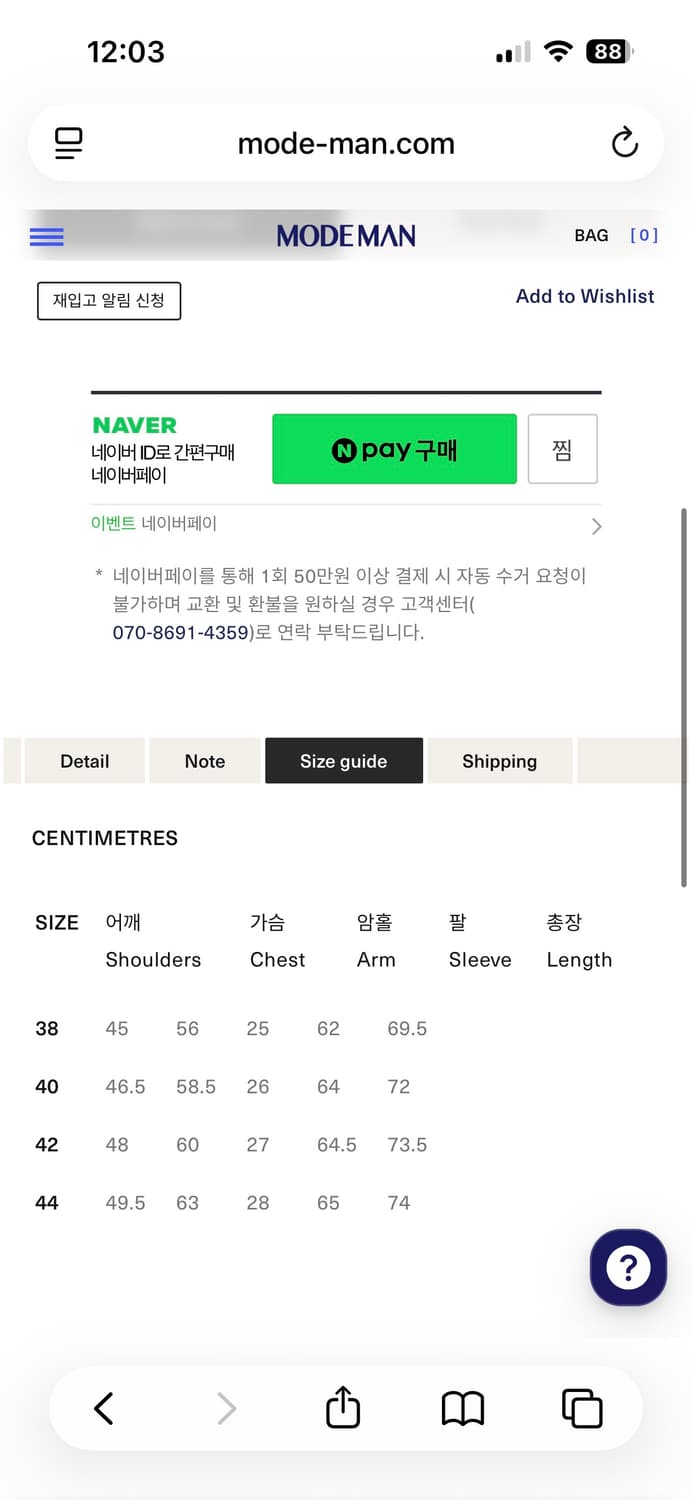Viewport: 692px width, 1500px height.
Task: Switch to the Detail tab
Action: [x=84, y=761]
